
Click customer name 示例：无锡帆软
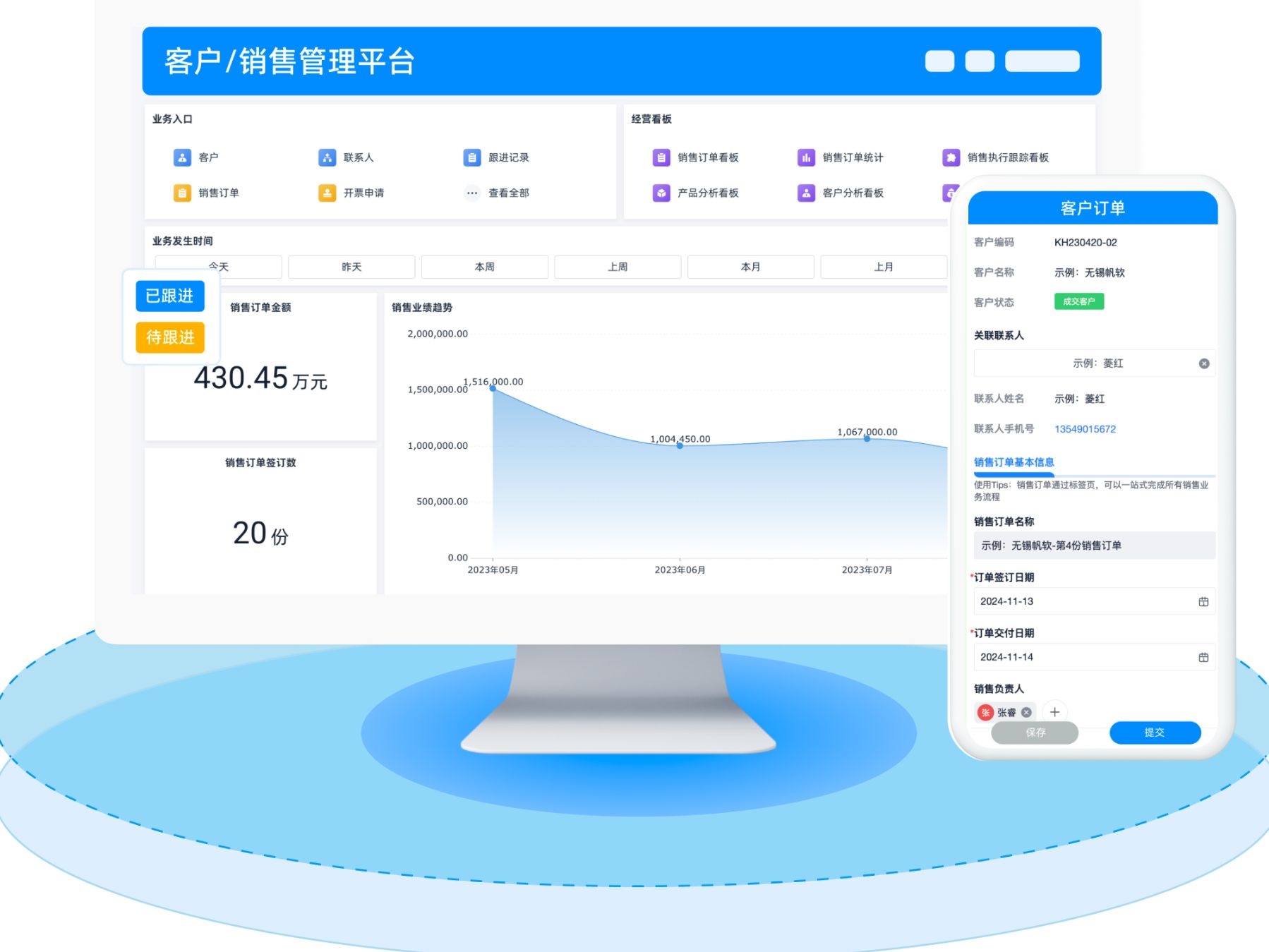[1090, 272]
